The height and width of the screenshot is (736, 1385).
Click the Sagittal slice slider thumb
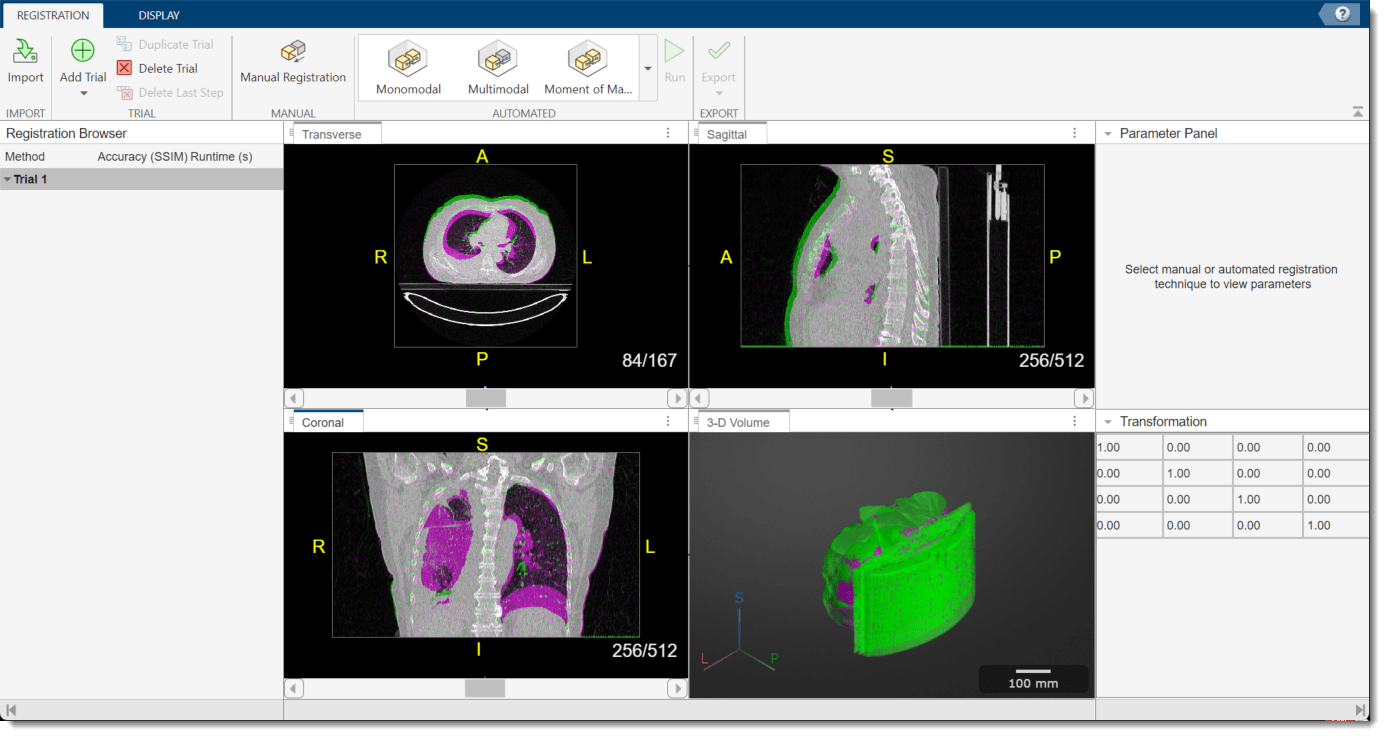pos(892,398)
